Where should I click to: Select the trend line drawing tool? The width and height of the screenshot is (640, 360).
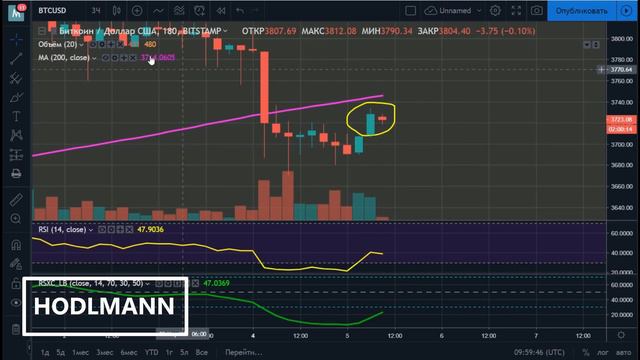pos(16,59)
